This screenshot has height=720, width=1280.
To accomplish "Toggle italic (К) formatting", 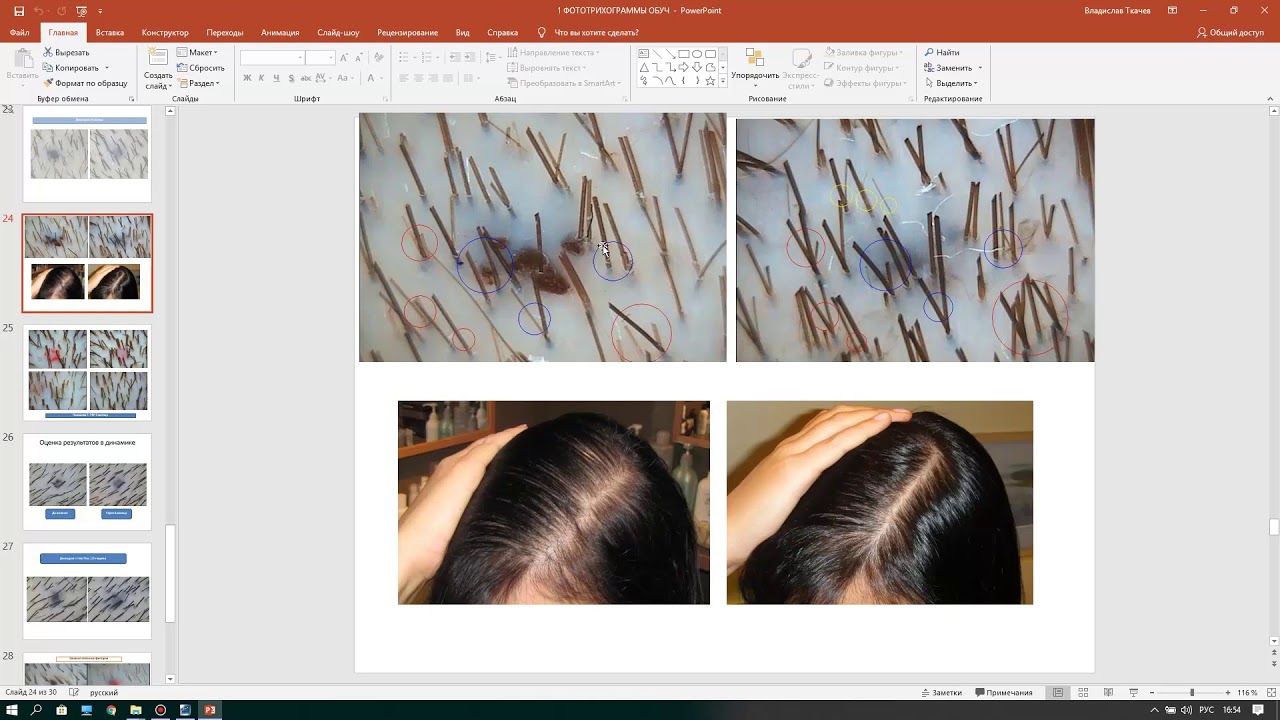I will coord(261,78).
